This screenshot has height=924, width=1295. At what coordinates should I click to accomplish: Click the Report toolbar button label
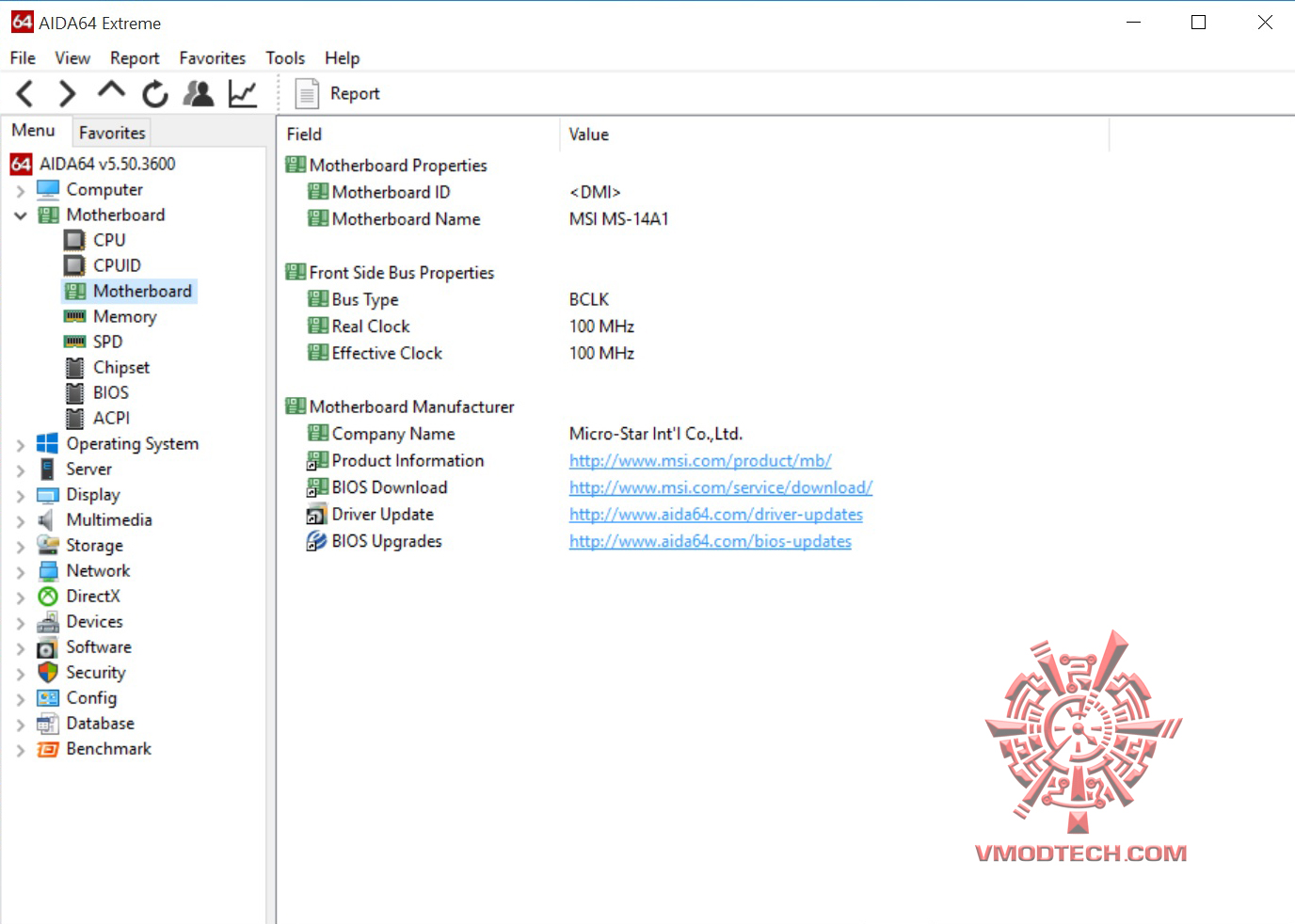pos(355,94)
